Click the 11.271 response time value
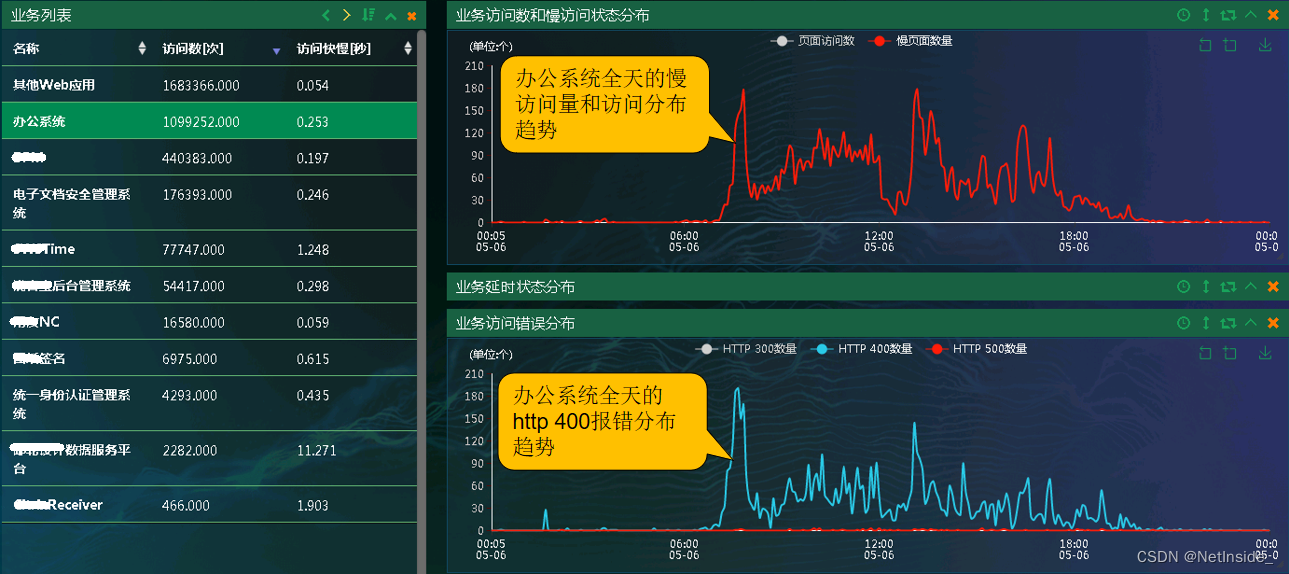1289x574 pixels. [316, 450]
